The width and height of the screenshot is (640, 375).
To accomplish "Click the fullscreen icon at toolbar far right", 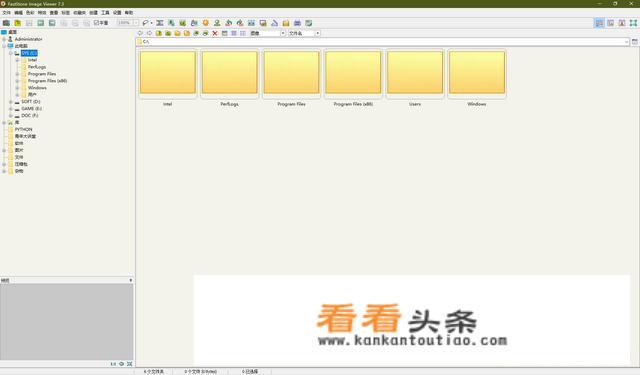I will coord(633,23).
